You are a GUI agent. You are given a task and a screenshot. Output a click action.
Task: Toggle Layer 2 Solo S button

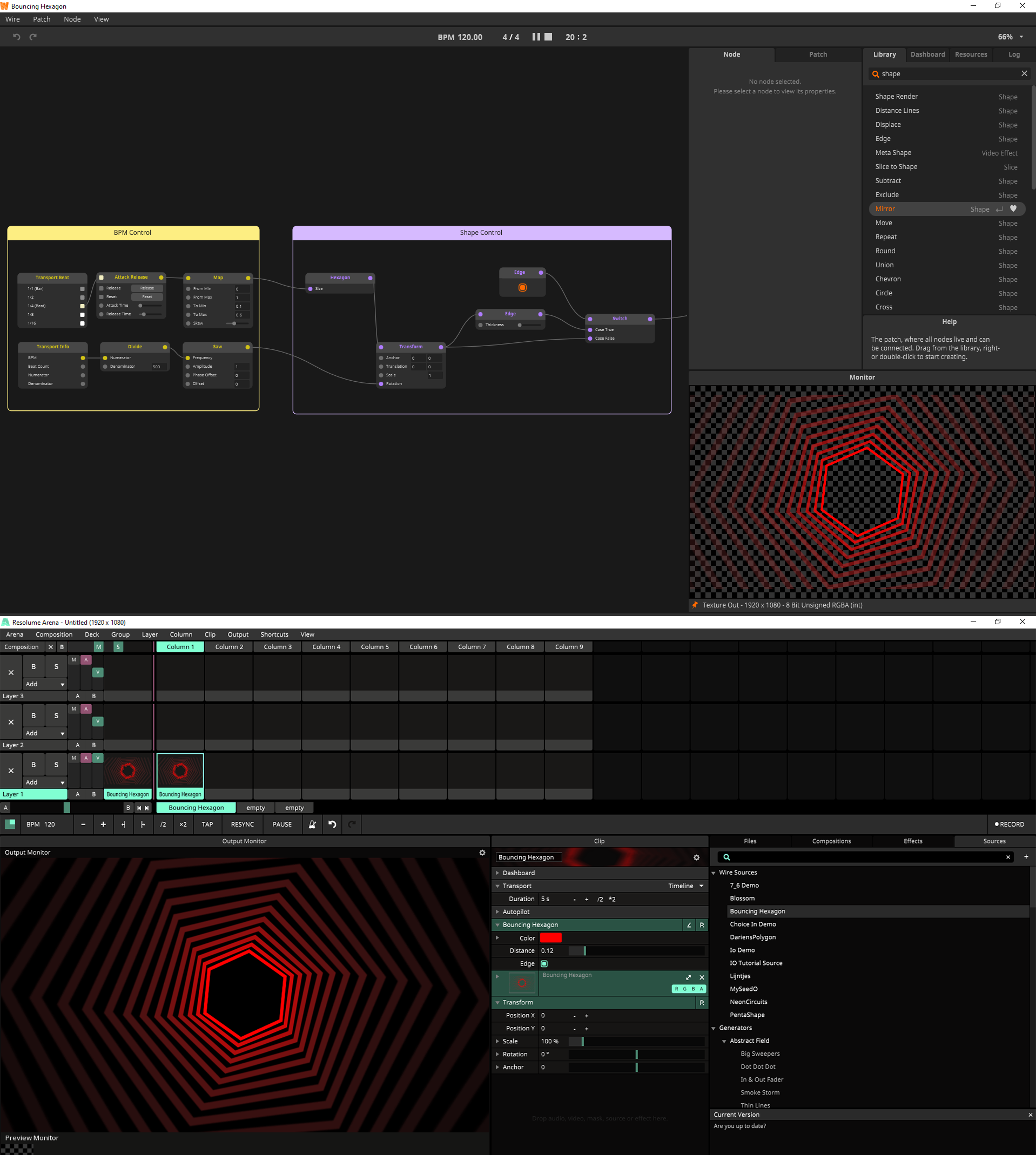pyautogui.click(x=56, y=716)
